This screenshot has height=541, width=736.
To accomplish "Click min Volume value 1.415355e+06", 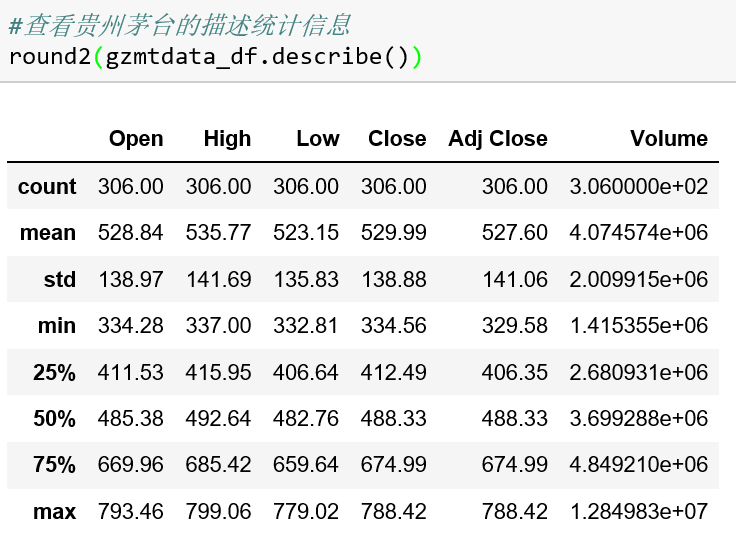I will point(639,325).
